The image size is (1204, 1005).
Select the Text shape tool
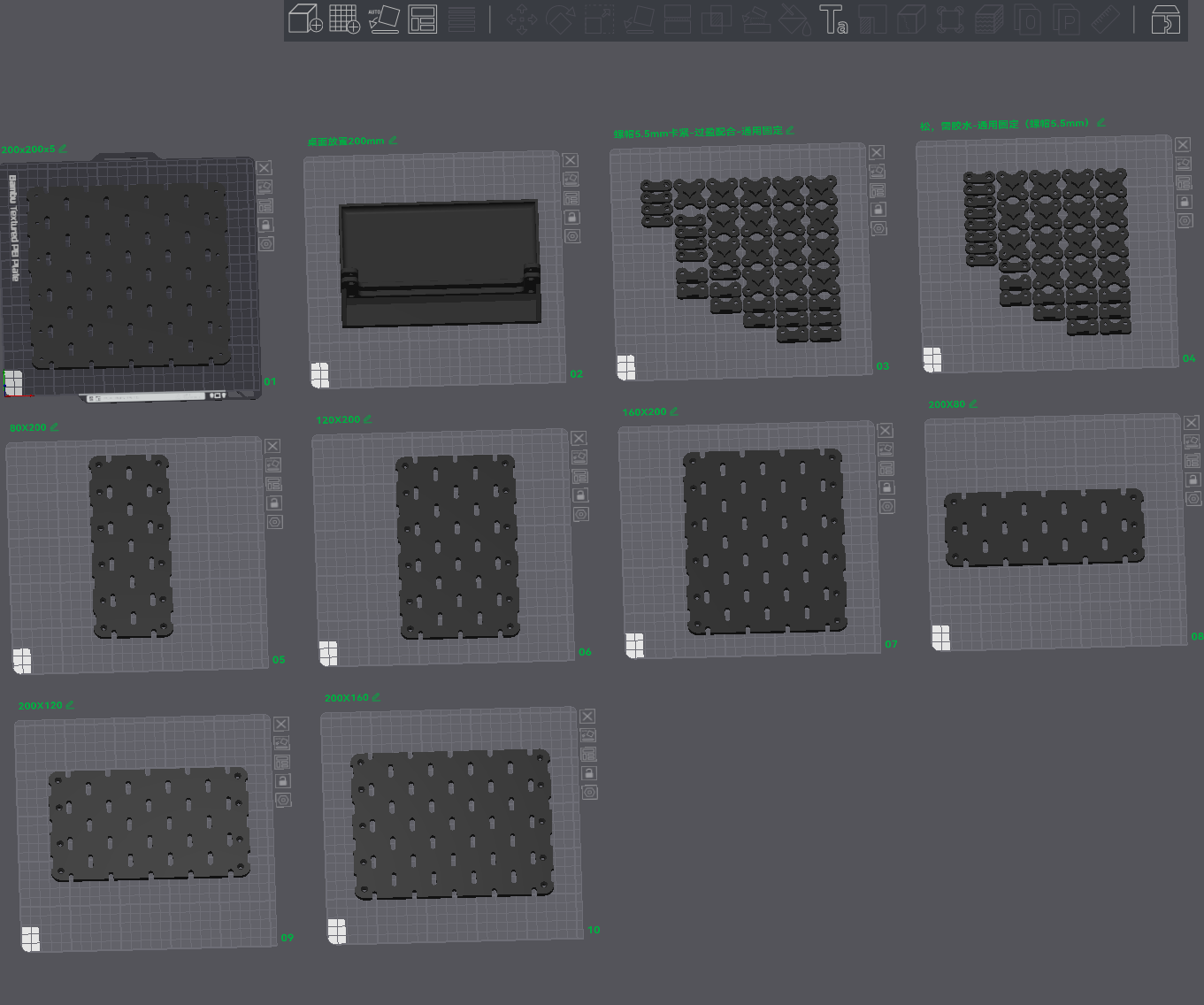pos(832,19)
